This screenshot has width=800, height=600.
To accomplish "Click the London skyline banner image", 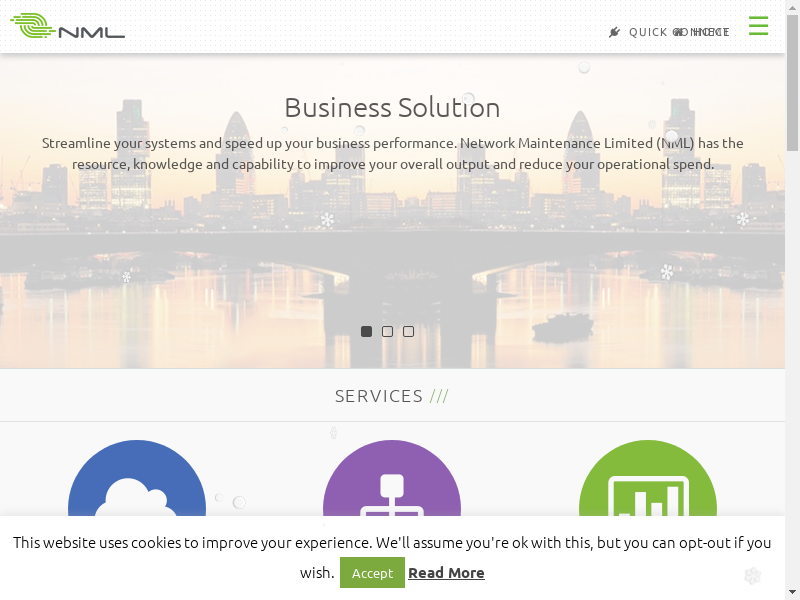I will (x=392, y=255).
